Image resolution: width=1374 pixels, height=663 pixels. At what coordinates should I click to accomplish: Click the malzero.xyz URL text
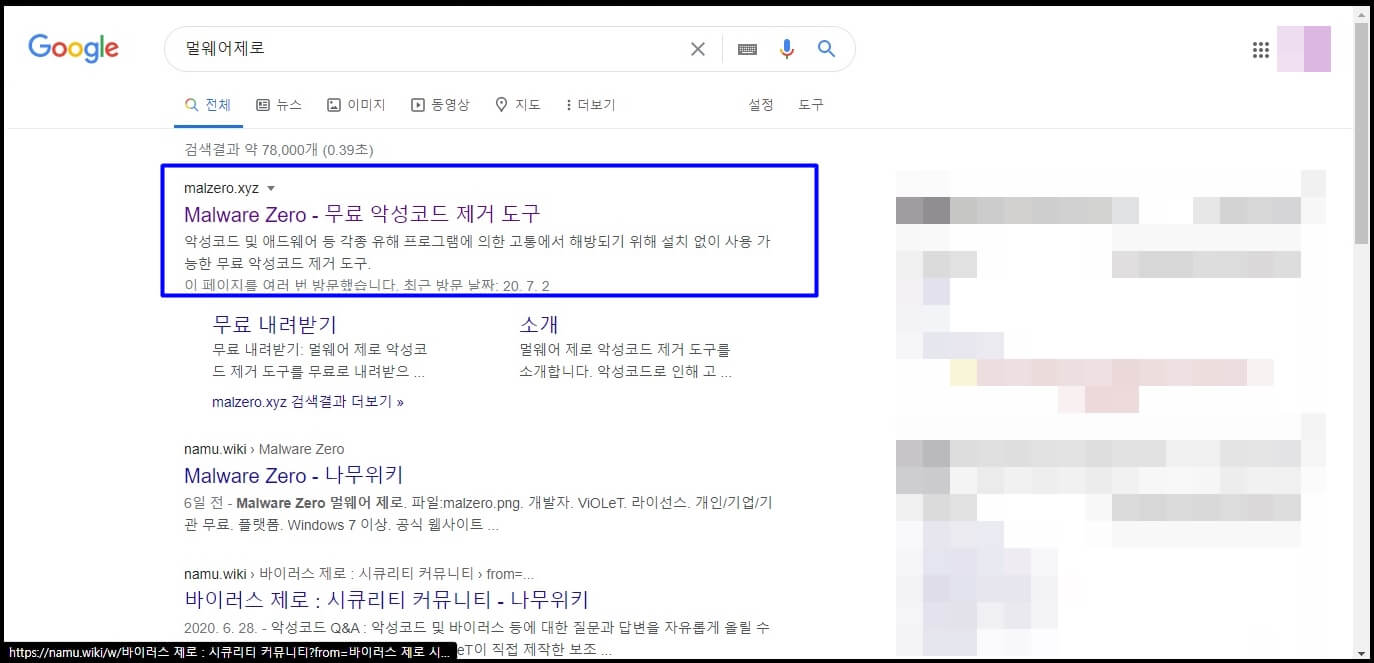(221, 188)
